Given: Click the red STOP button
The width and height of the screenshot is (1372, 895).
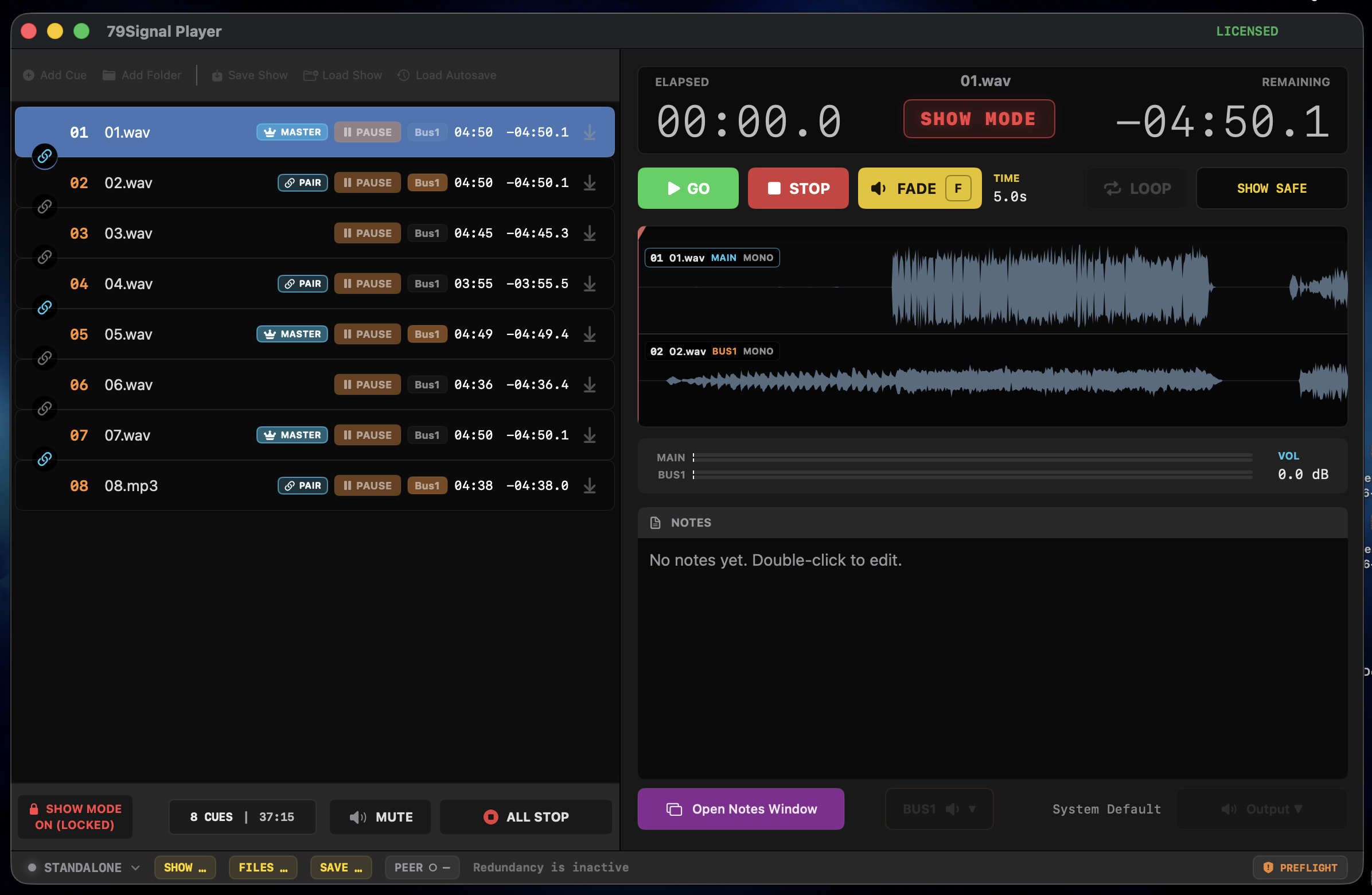Looking at the screenshot, I should coord(798,188).
